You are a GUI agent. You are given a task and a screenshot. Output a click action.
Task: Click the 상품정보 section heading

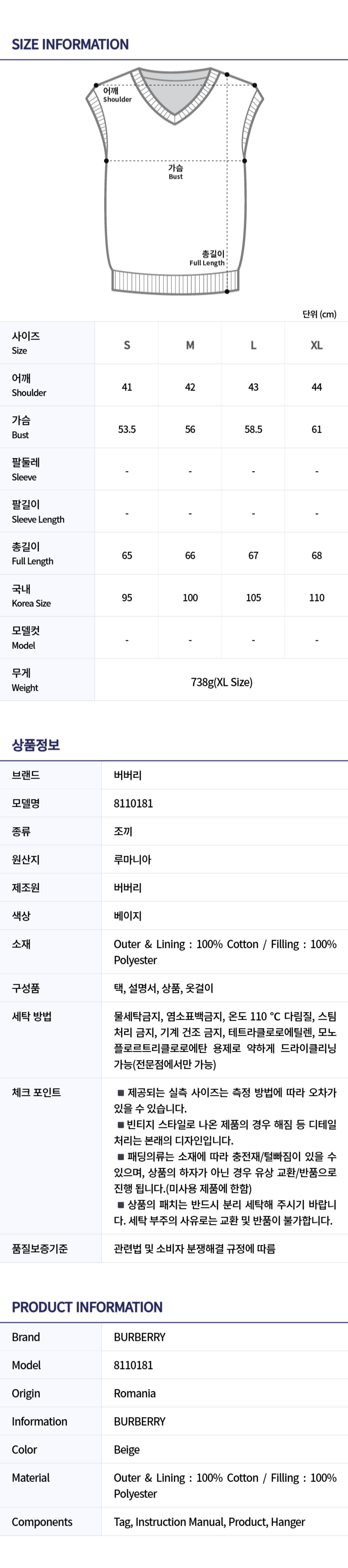(x=36, y=745)
